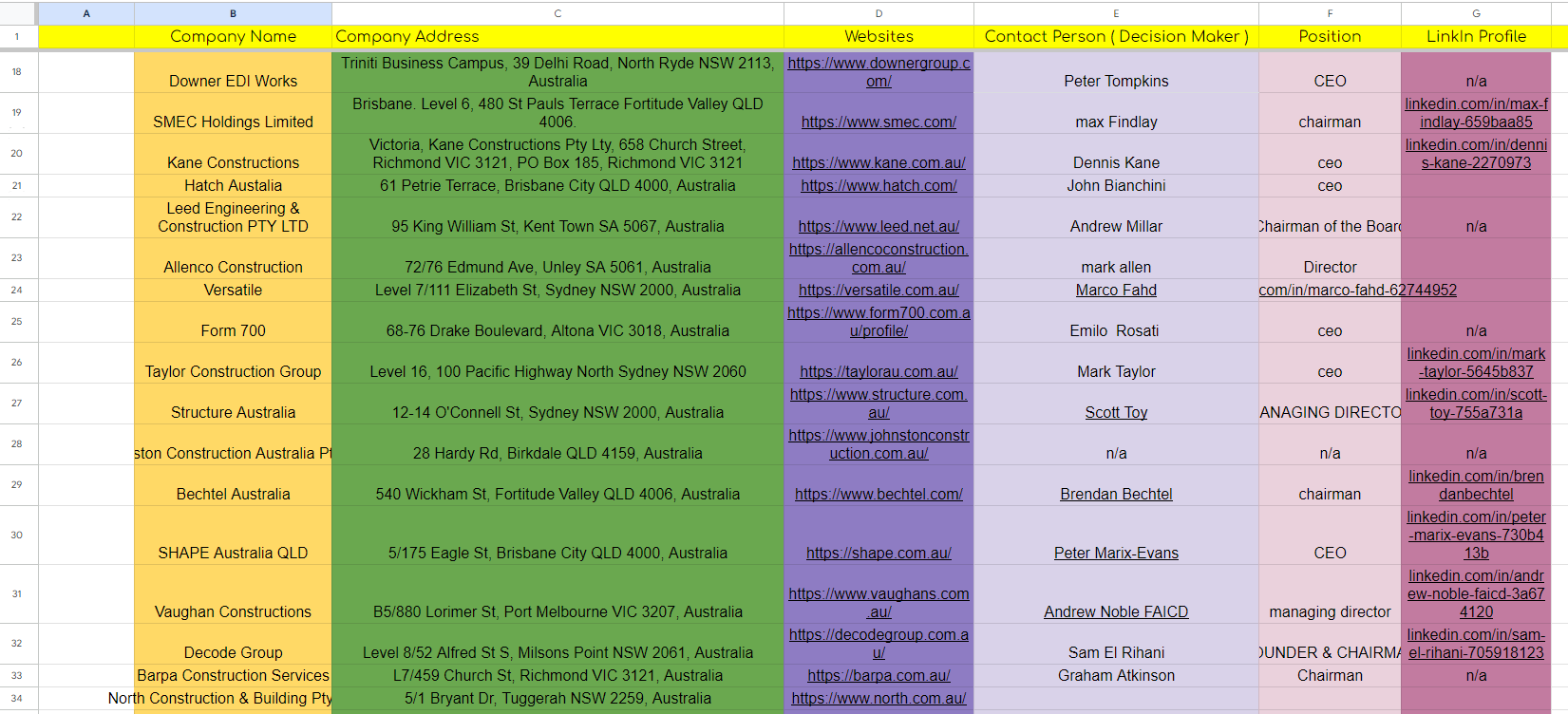
Task: Open the north.com.au website link
Action: pos(878,698)
